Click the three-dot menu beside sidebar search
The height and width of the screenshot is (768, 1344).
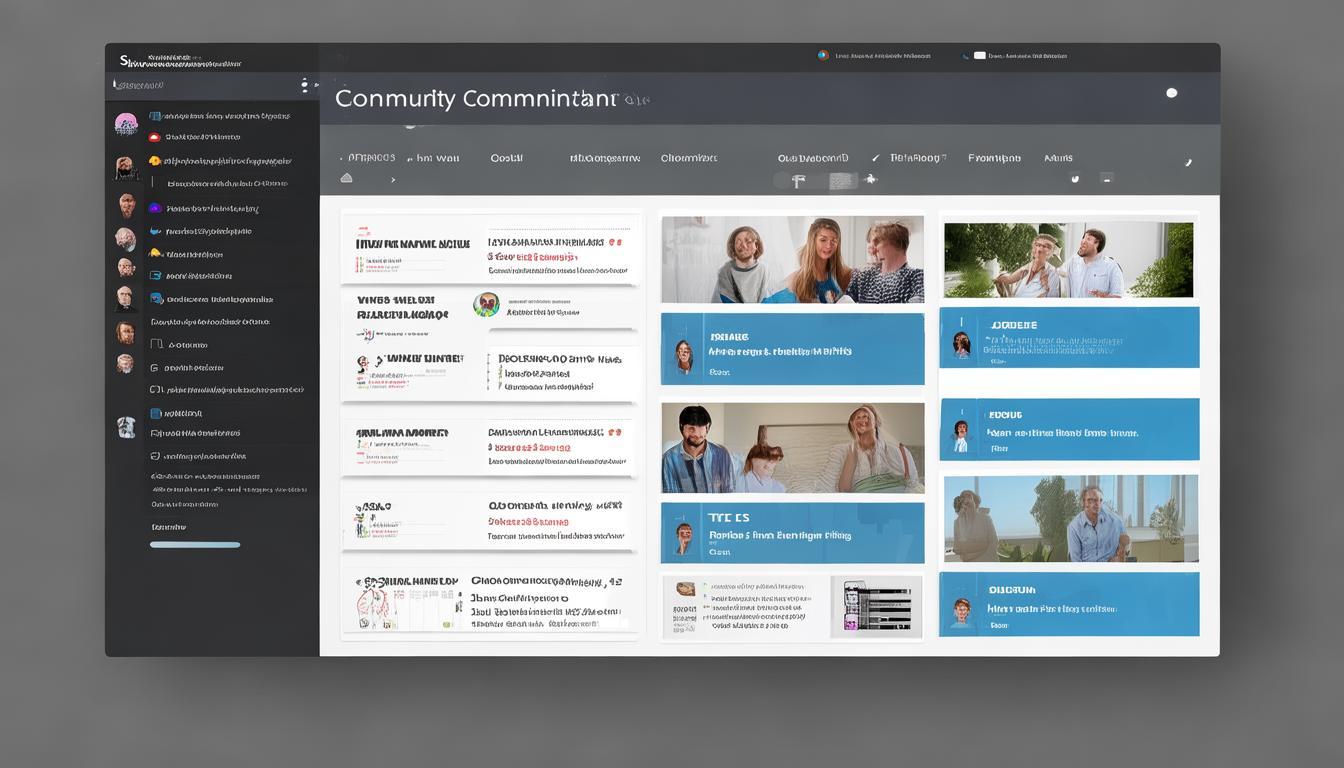(304, 86)
